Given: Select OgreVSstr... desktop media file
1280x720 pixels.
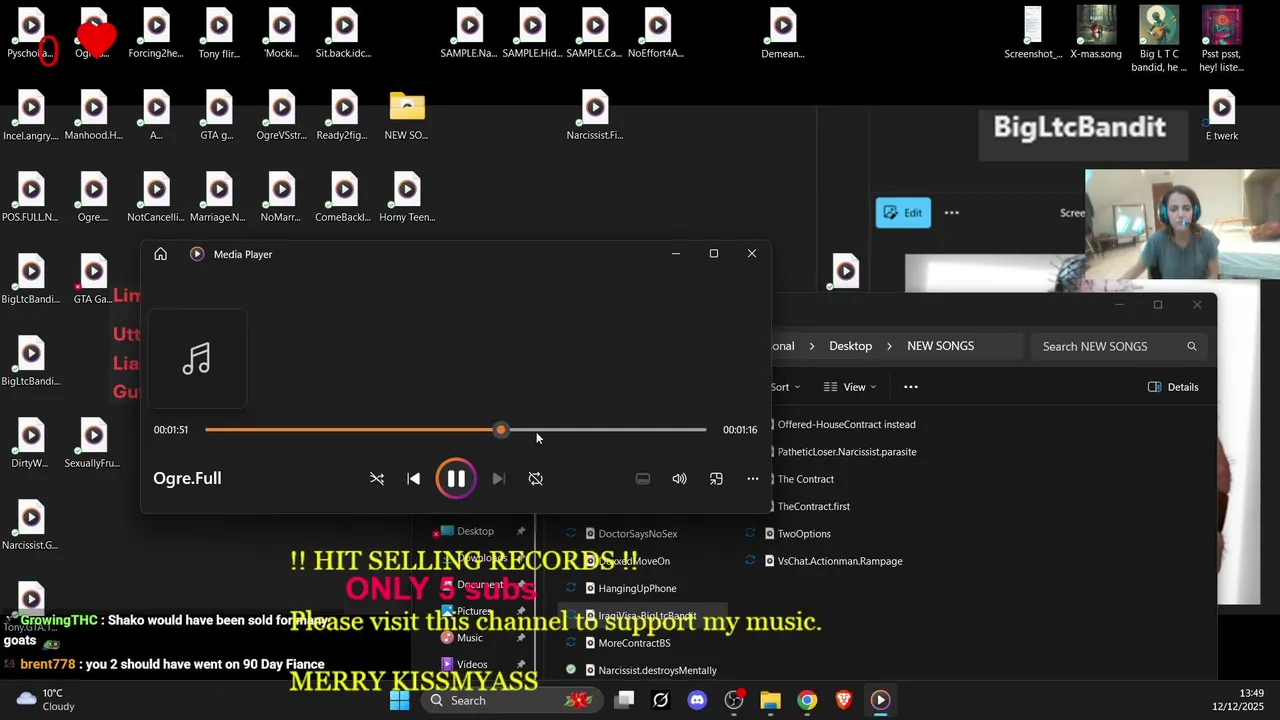Looking at the screenshot, I should (282, 116).
